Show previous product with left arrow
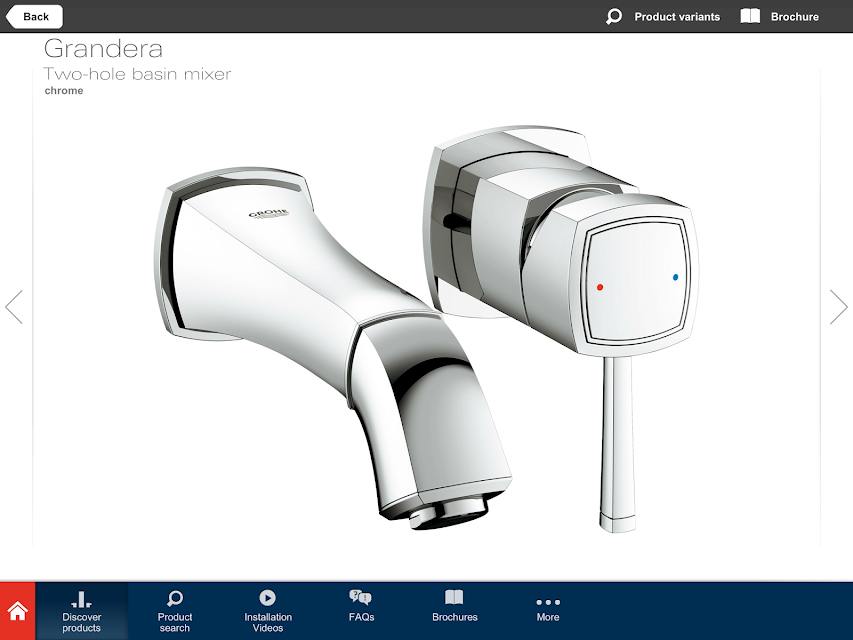The width and height of the screenshot is (853, 640). tap(14, 307)
